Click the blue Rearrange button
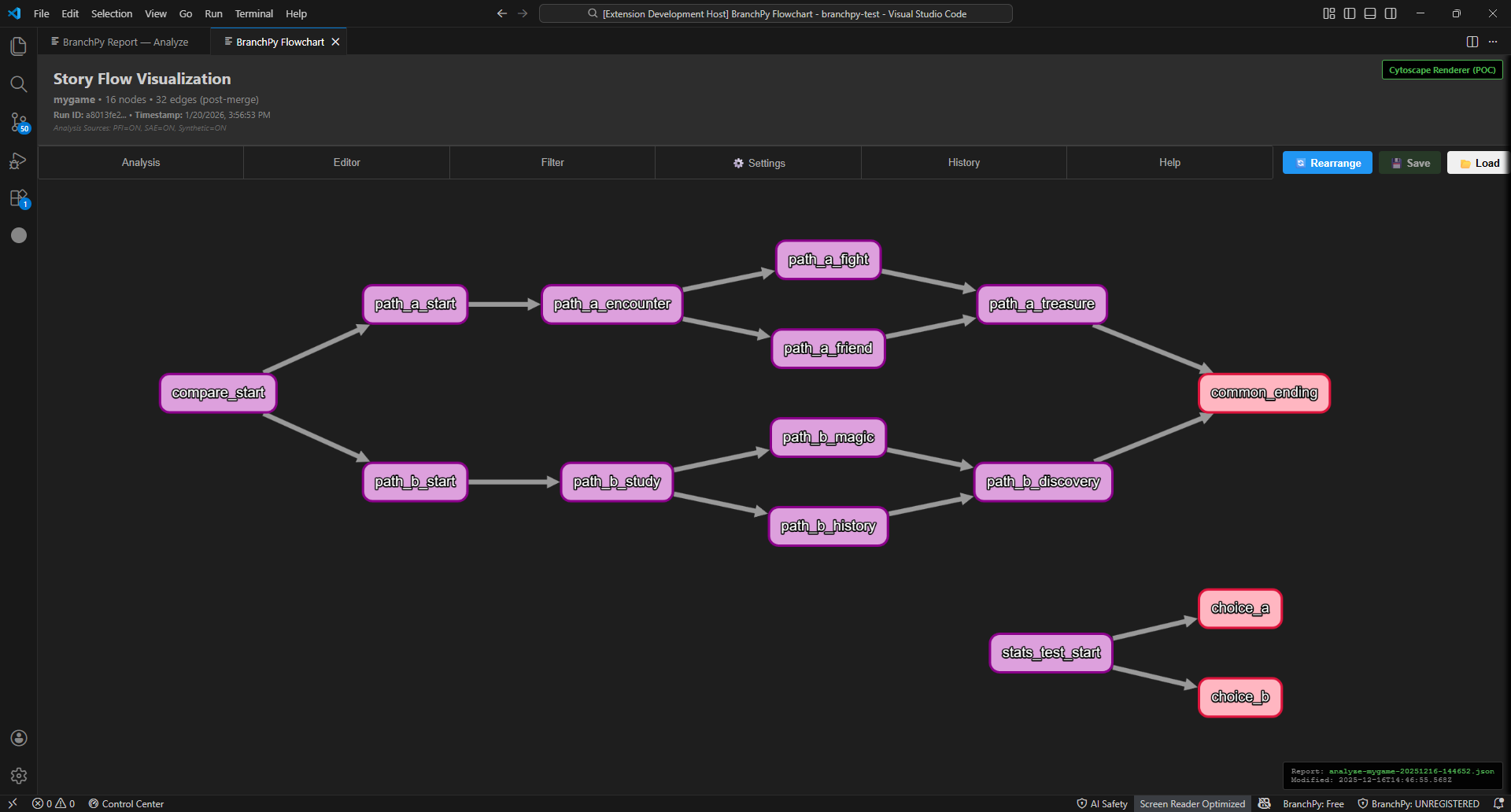This screenshot has height=812, width=1511. point(1327,163)
